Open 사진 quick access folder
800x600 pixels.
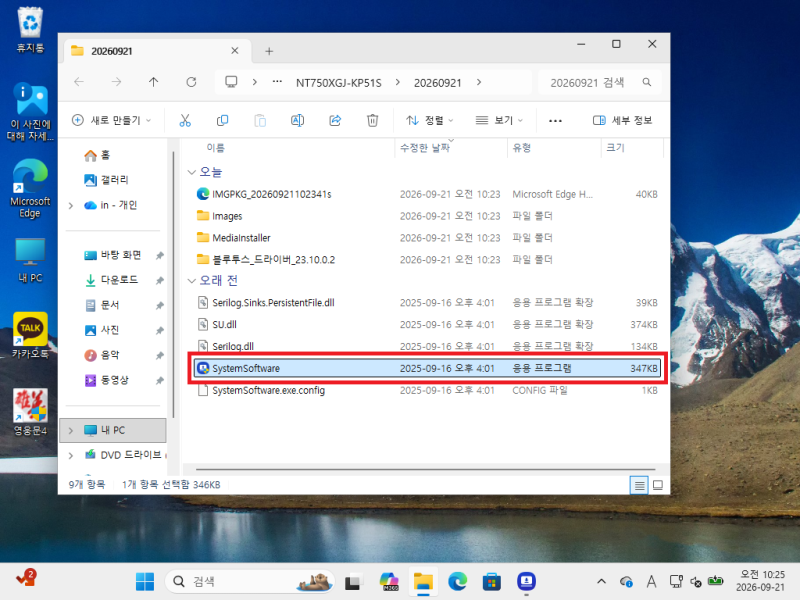(x=102, y=330)
